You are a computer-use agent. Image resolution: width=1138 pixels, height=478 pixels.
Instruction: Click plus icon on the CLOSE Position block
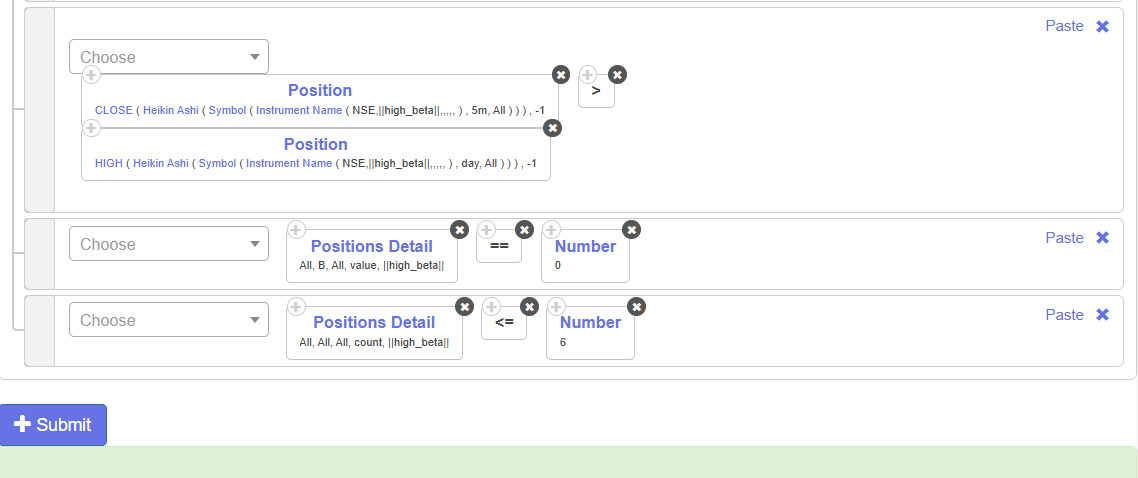90,75
